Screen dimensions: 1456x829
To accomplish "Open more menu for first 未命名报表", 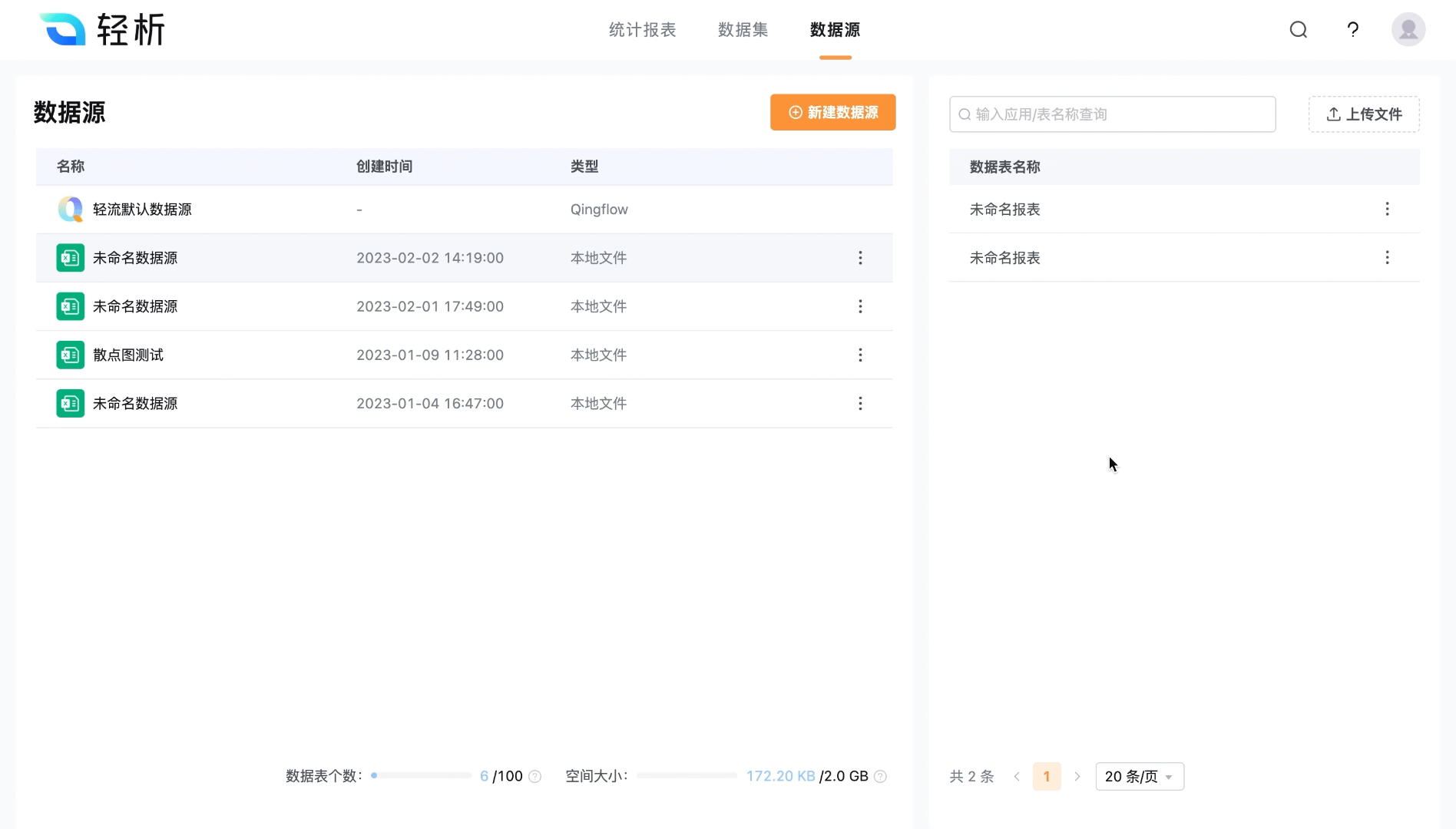I will pyautogui.click(x=1387, y=209).
